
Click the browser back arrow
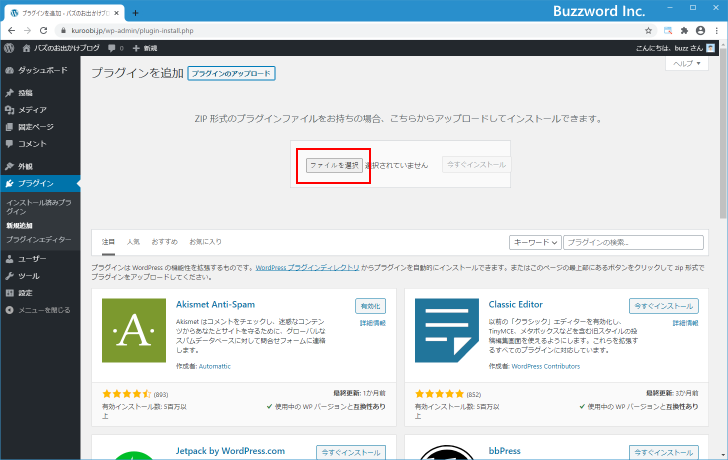[x=12, y=31]
